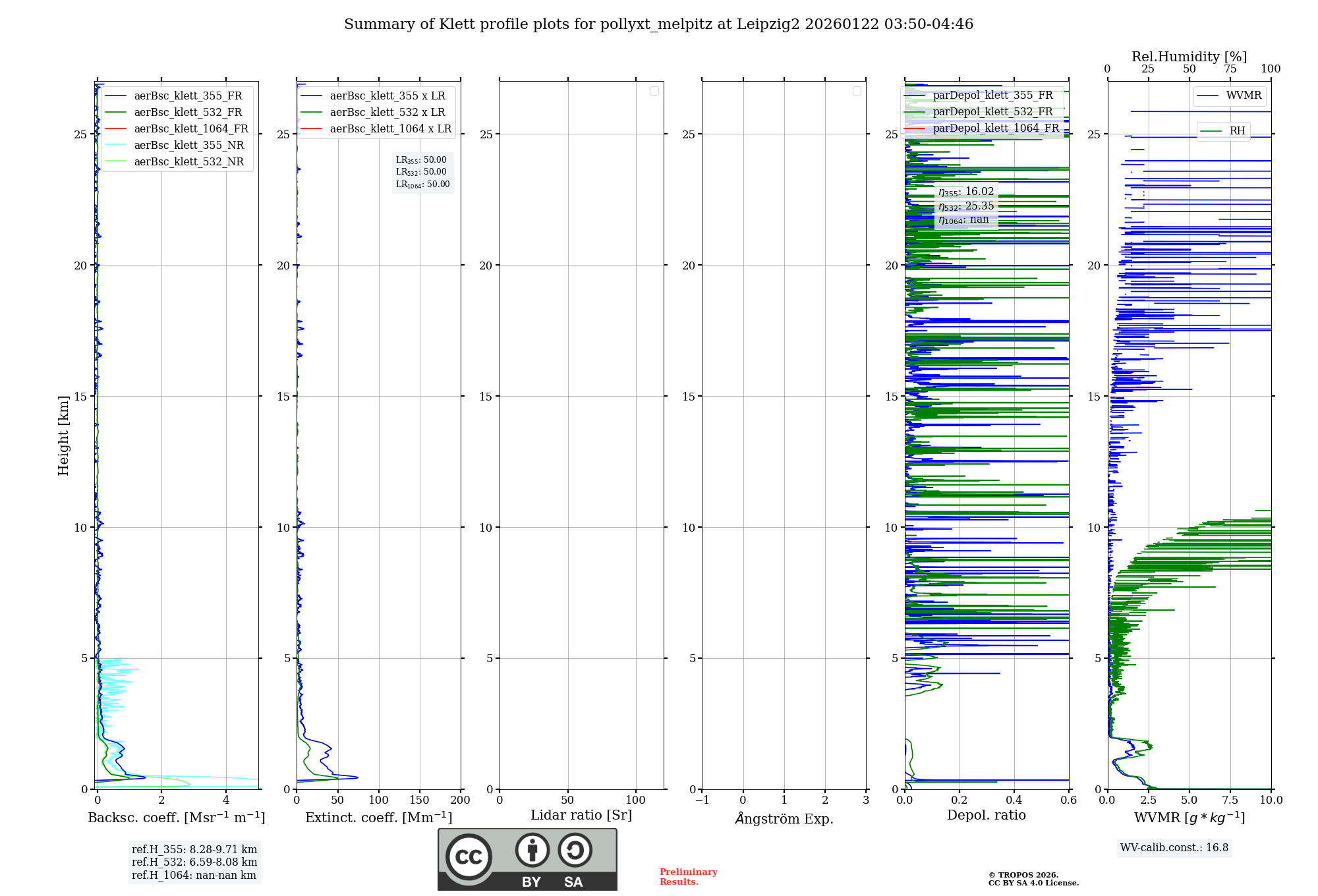The height and width of the screenshot is (896, 1318).
Task: Click the empty legend box in Lidar ratio panel
Action: coord(654,91)
